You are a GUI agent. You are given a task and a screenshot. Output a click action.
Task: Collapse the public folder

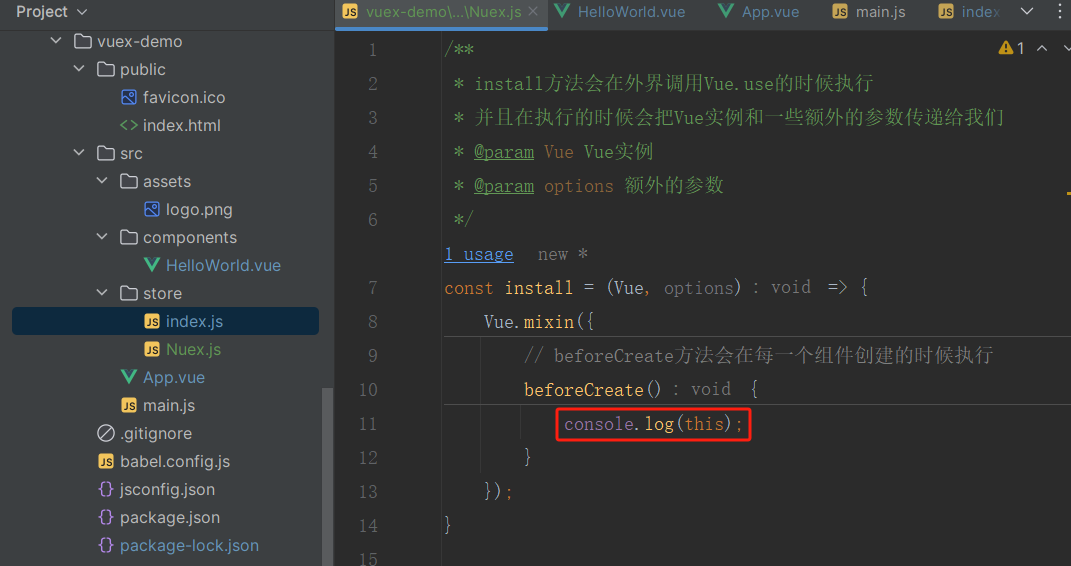pyautogui.click(x=79, y=70)
